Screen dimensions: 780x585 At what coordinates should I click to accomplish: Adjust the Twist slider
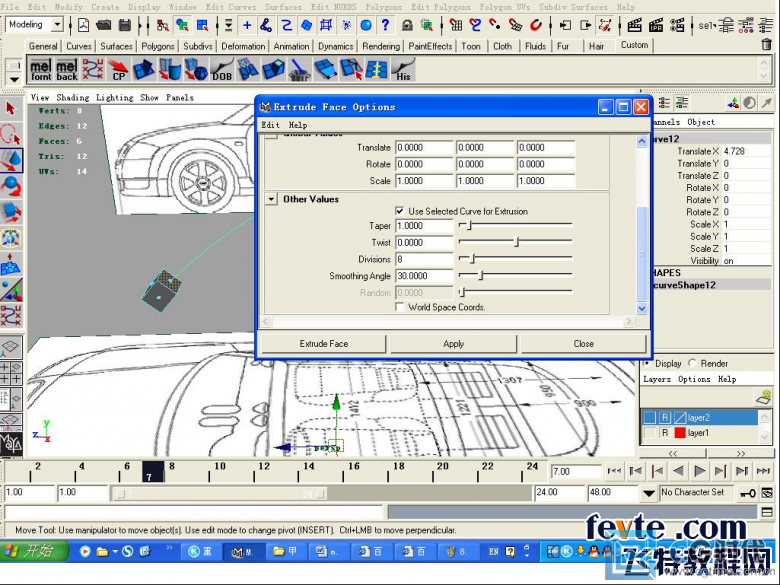point(515,242)
